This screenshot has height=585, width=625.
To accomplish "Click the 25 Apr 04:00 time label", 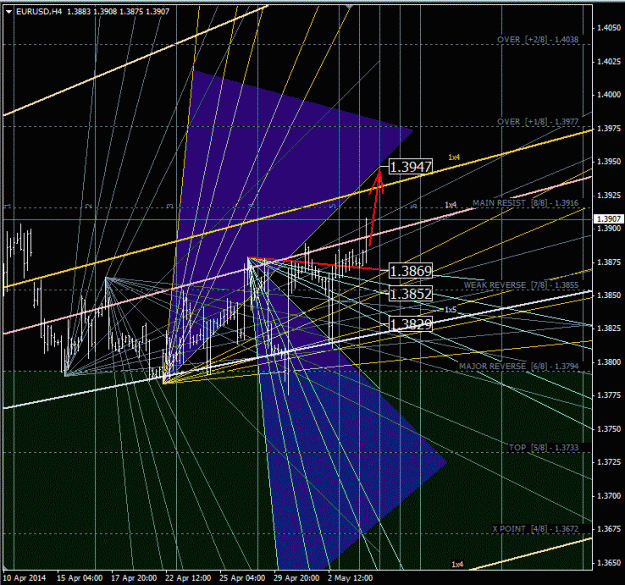I will 242,578.
